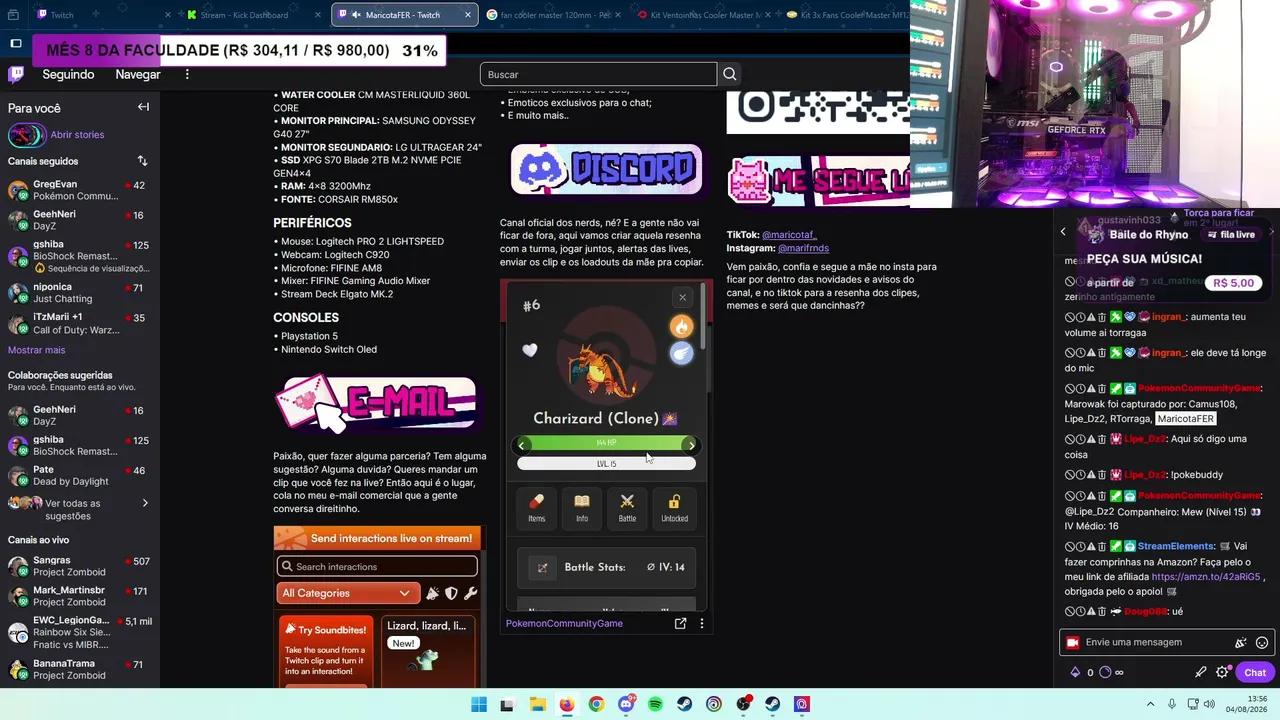Open niponica Just Chatting channel
1280x720 pixels.
(x=80, y=293)
